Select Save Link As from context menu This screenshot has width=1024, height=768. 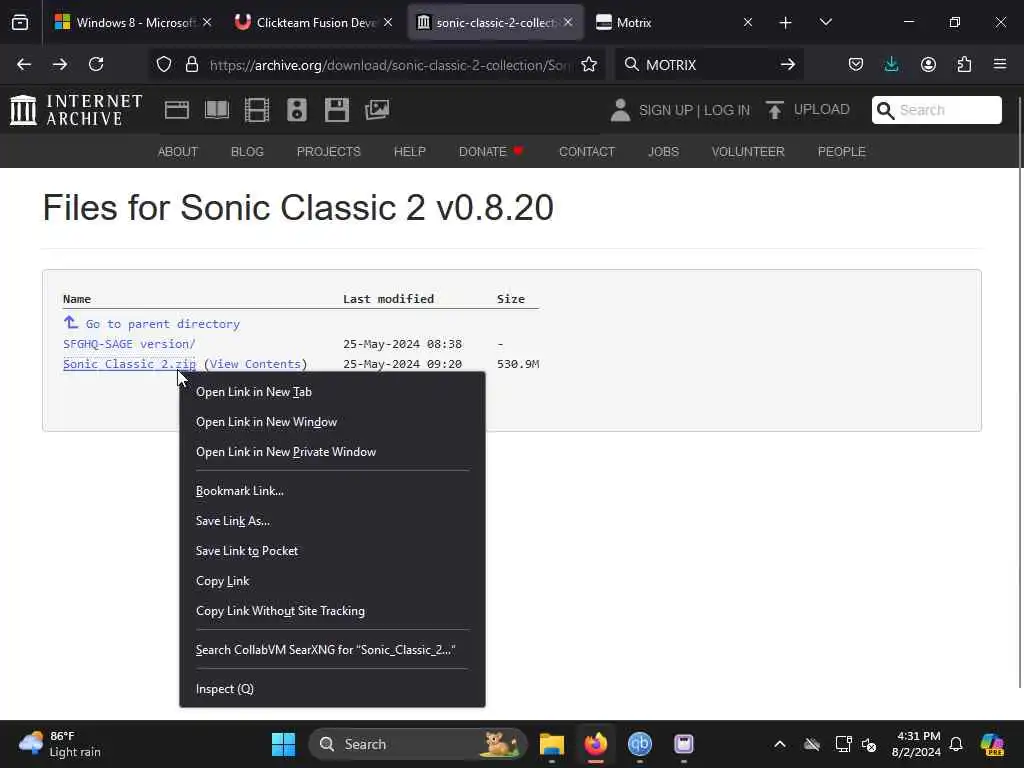pos(332,521)
